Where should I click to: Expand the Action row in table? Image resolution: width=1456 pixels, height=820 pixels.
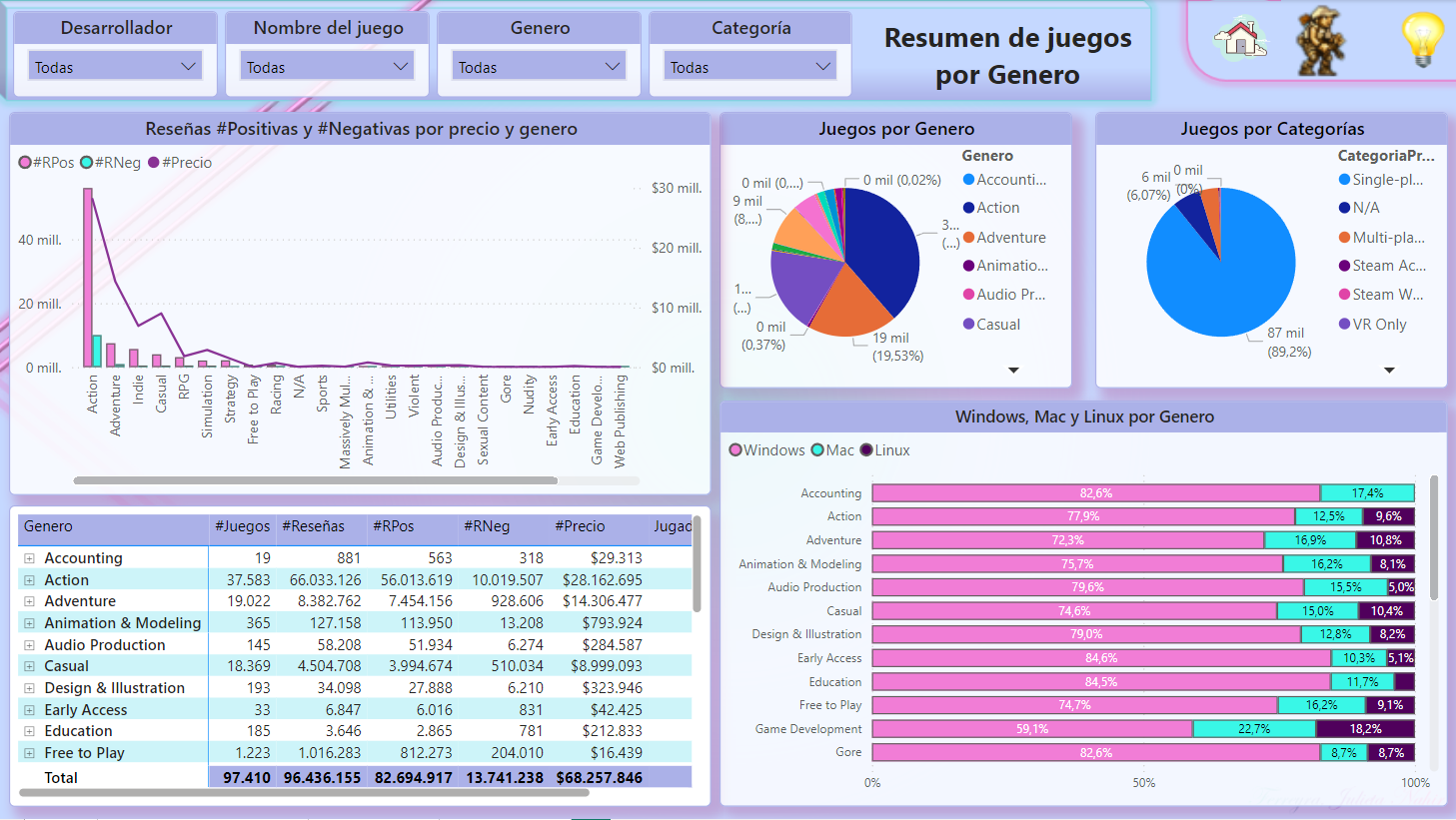click(x=30, y=580)
